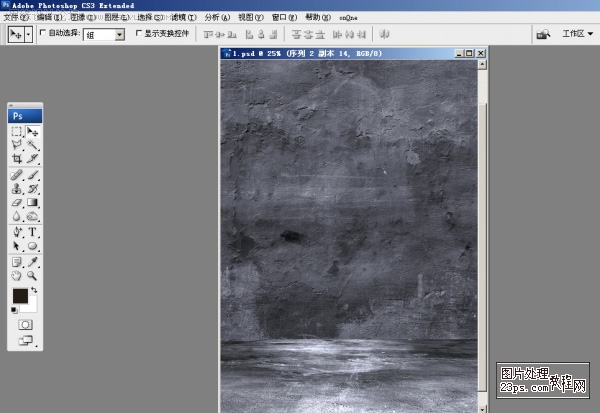Click document window scrollbar down arrow
Image resolution: width=600 pixels, height=413 pixels.
pyautogui.click(x=482, y=409)
